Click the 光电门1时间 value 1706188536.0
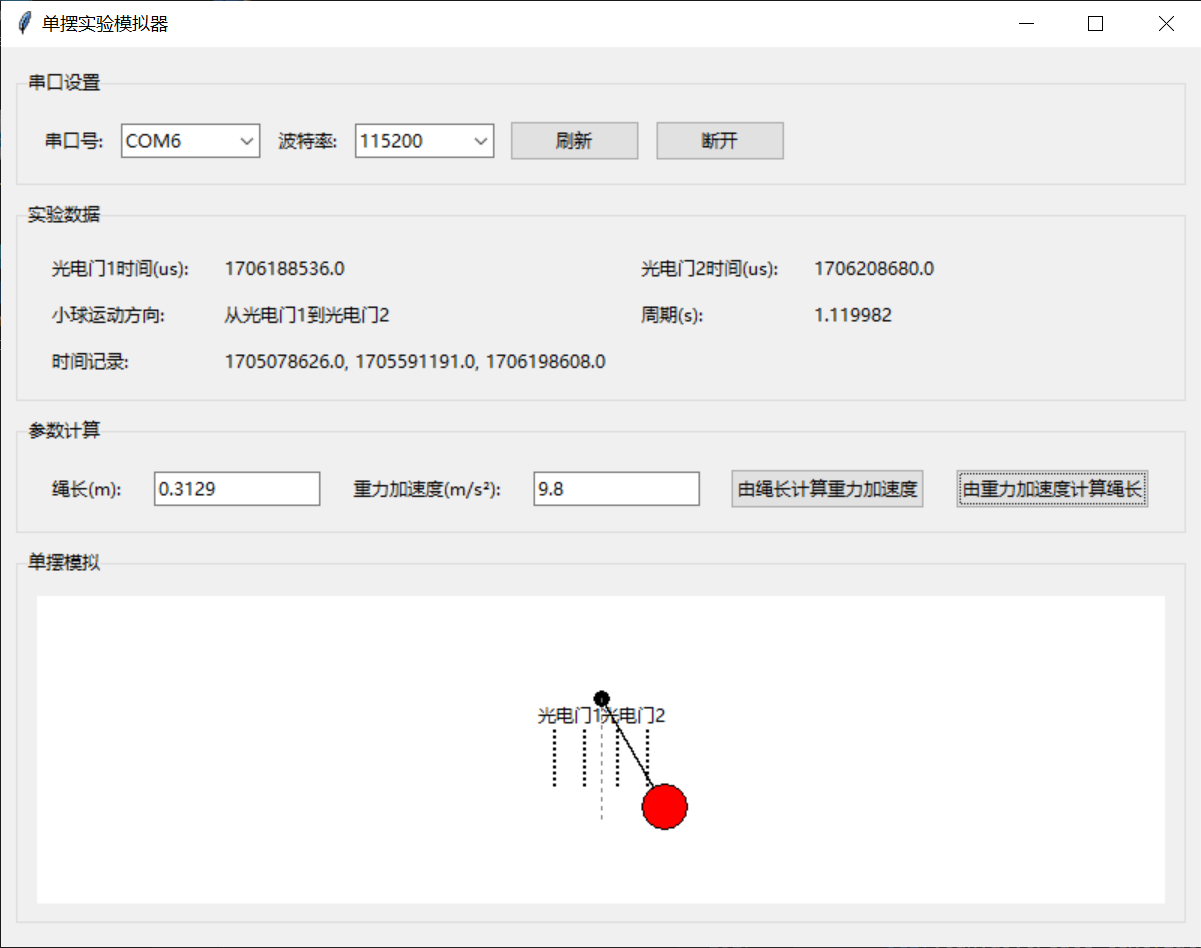 click(284, 268)
